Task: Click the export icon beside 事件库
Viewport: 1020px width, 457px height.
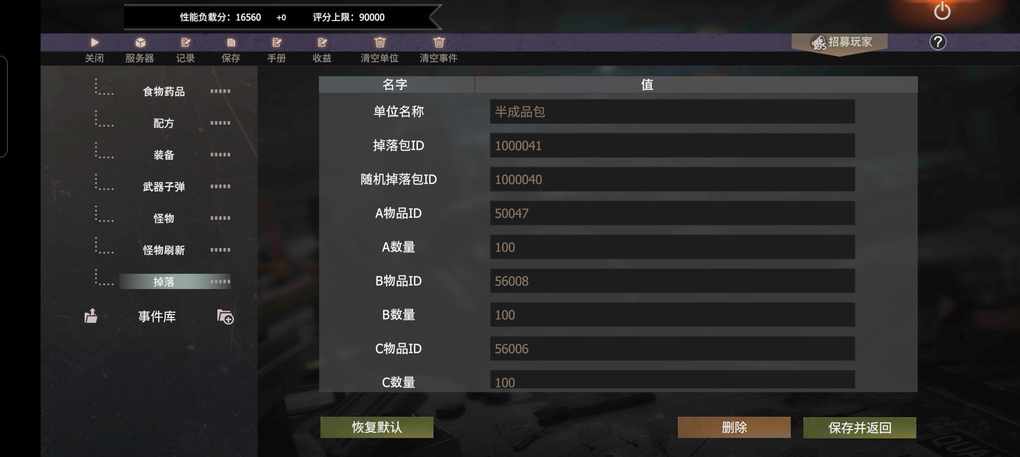Action: [92, 317]
